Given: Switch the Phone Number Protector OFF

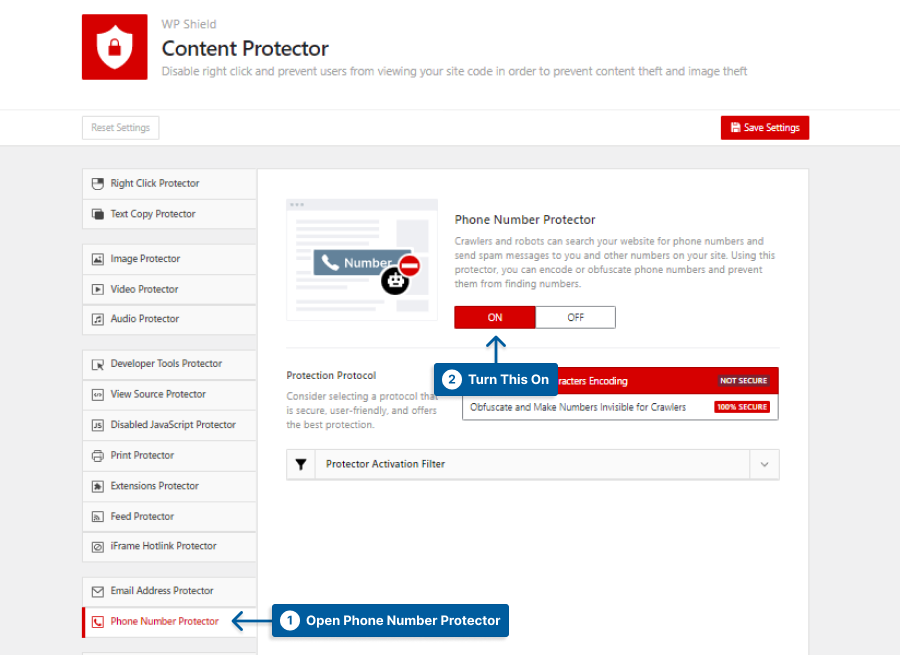Looking at the screenshot, I should (575, 317).
